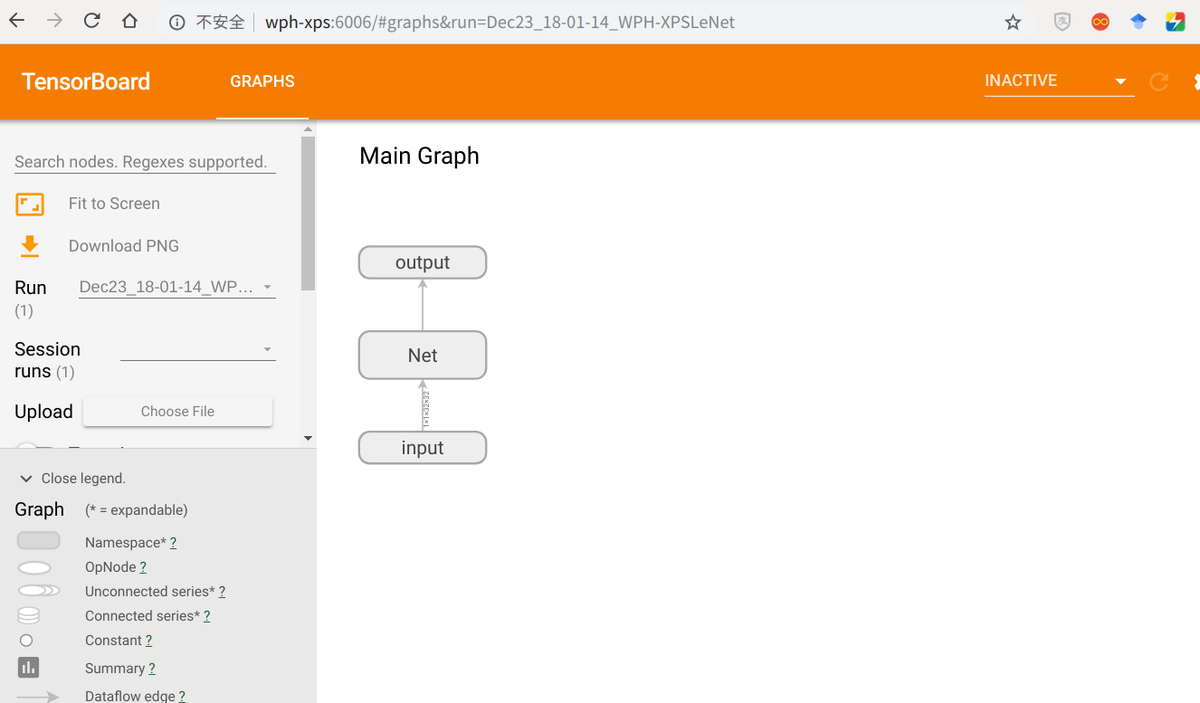Open the blue graduation cap extension icon
The height and width of the screenshot is (703, 1200).
(x=1138, y=22)
